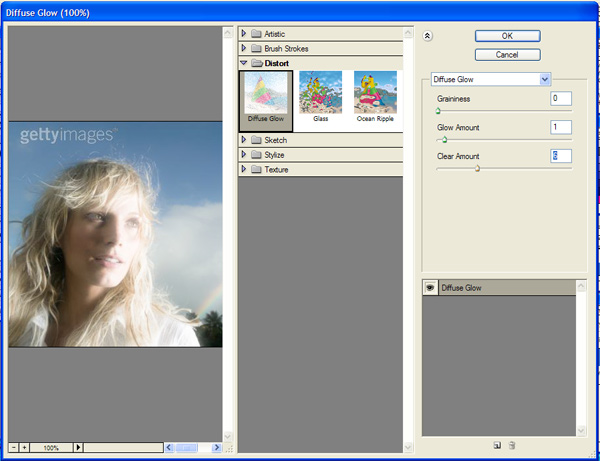Click the Clear Amount slider handle
Screen dimensions: 600x461
click(x=477, y=169)
